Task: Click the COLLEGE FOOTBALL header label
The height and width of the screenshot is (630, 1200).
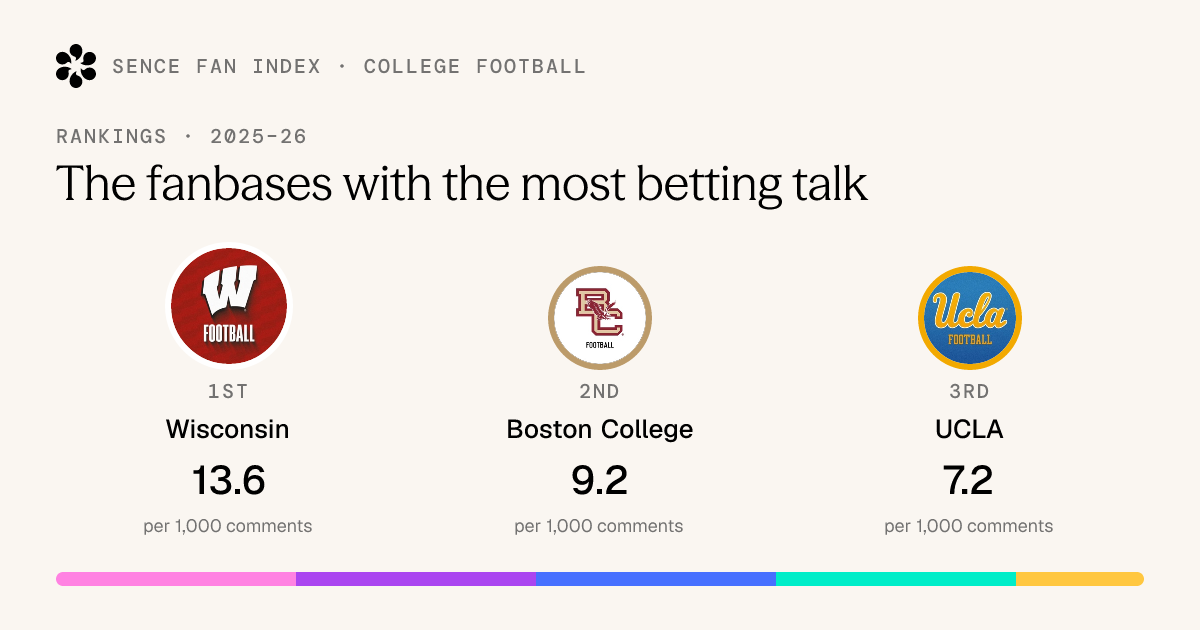Action: (x=475, y=67)
